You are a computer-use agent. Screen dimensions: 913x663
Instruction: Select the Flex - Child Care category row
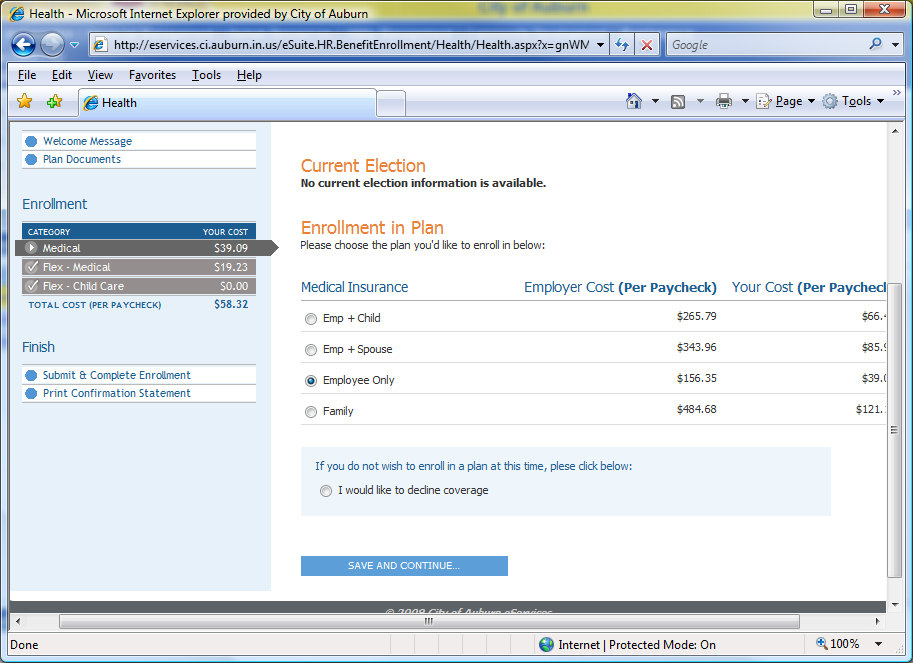tap(139, 286)
